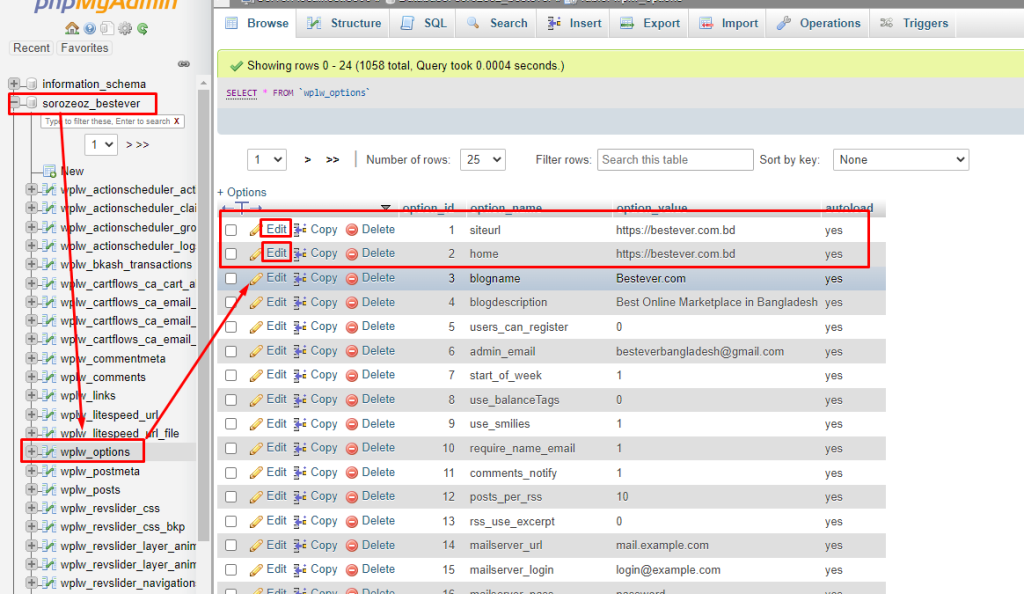Open the blue help documentation icon

pyautogui.click(x=90, y=28)
